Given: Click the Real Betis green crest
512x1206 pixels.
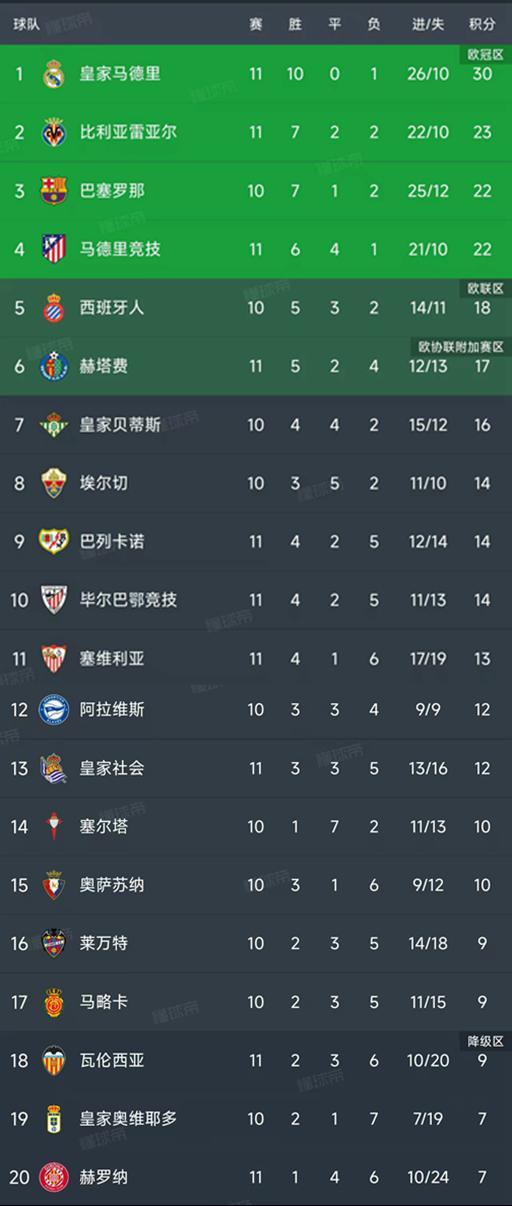Looking at the screenshot, I should (x=53, y=424).
